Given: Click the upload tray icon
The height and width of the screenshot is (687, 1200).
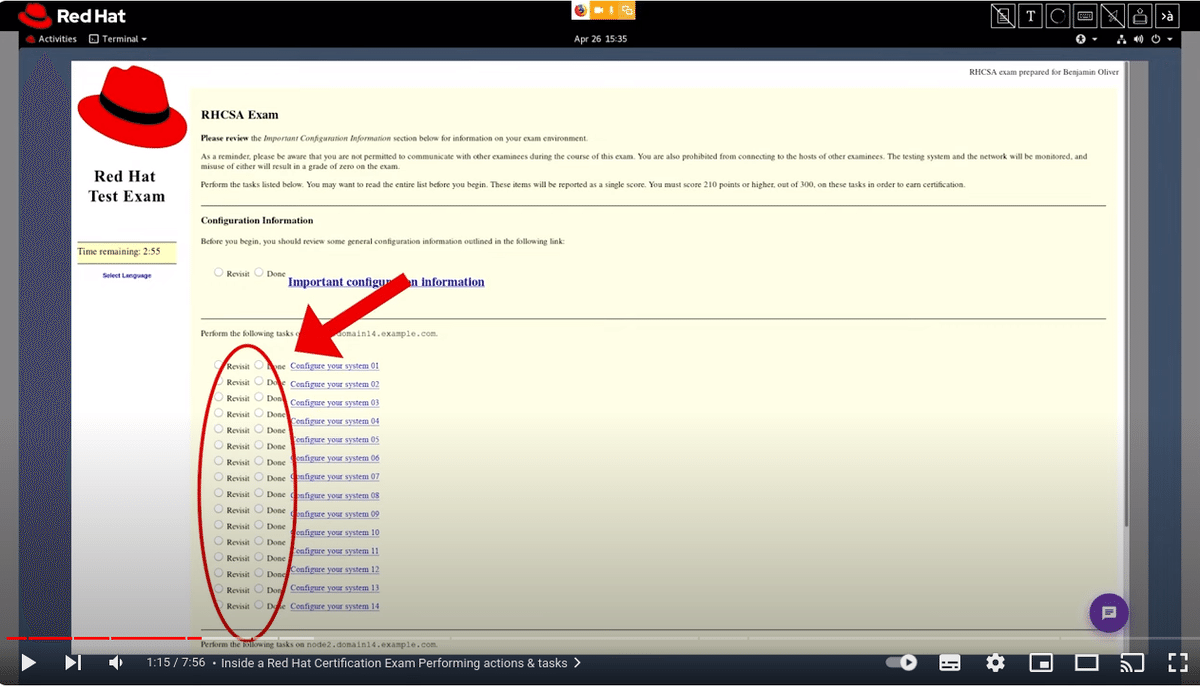Looking at the screenshot, I should [1140, 16].
